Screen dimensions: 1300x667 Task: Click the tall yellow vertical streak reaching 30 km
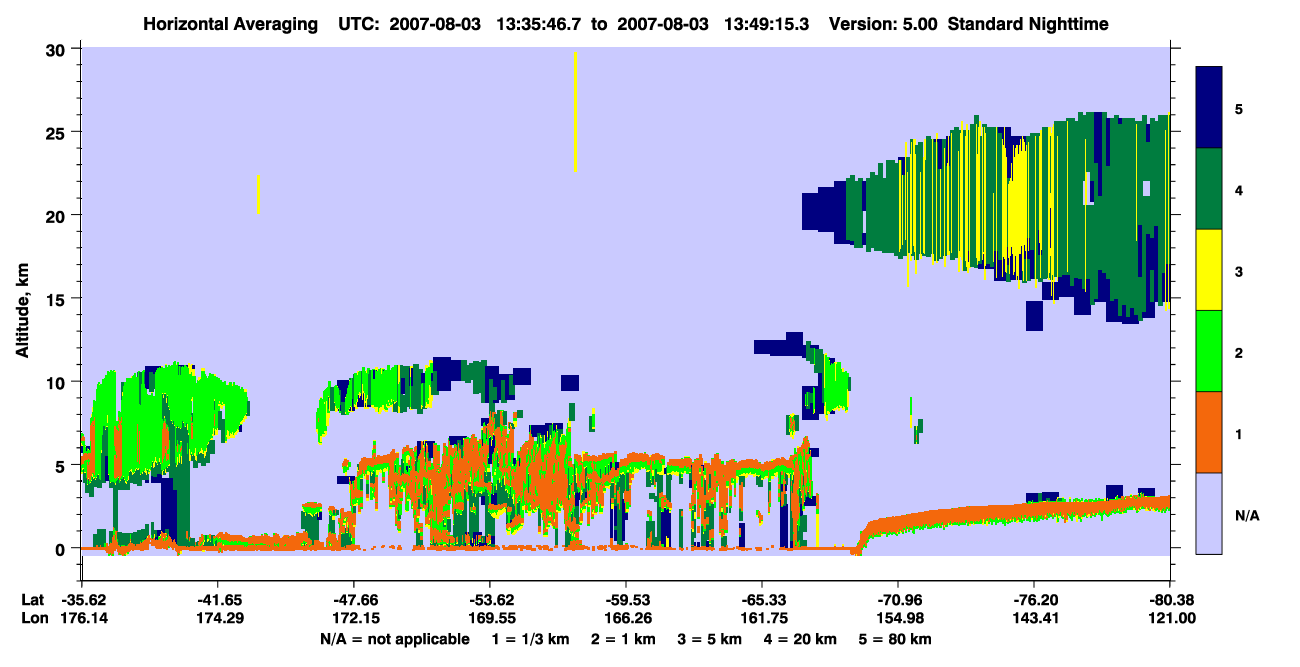click(x=575, y=111)
